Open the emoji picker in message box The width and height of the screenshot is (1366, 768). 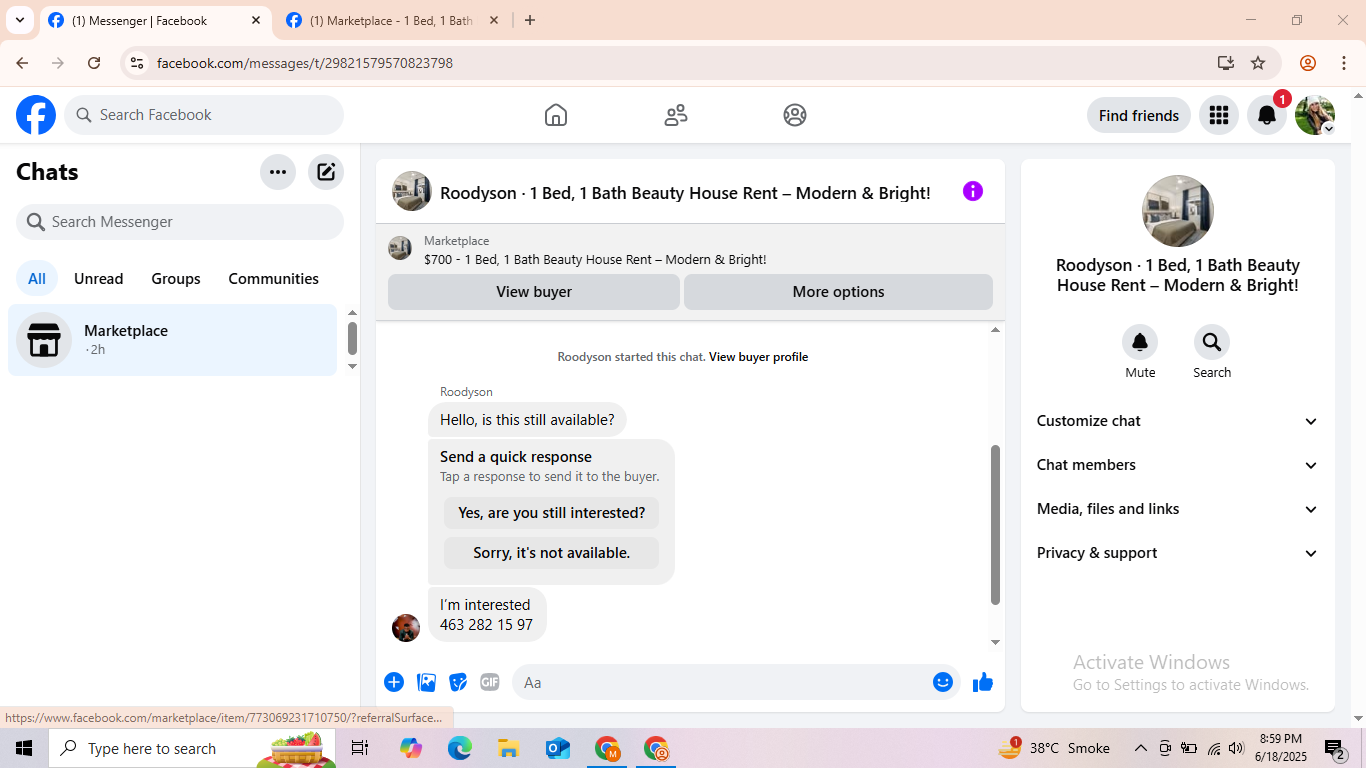click(943, 682)
